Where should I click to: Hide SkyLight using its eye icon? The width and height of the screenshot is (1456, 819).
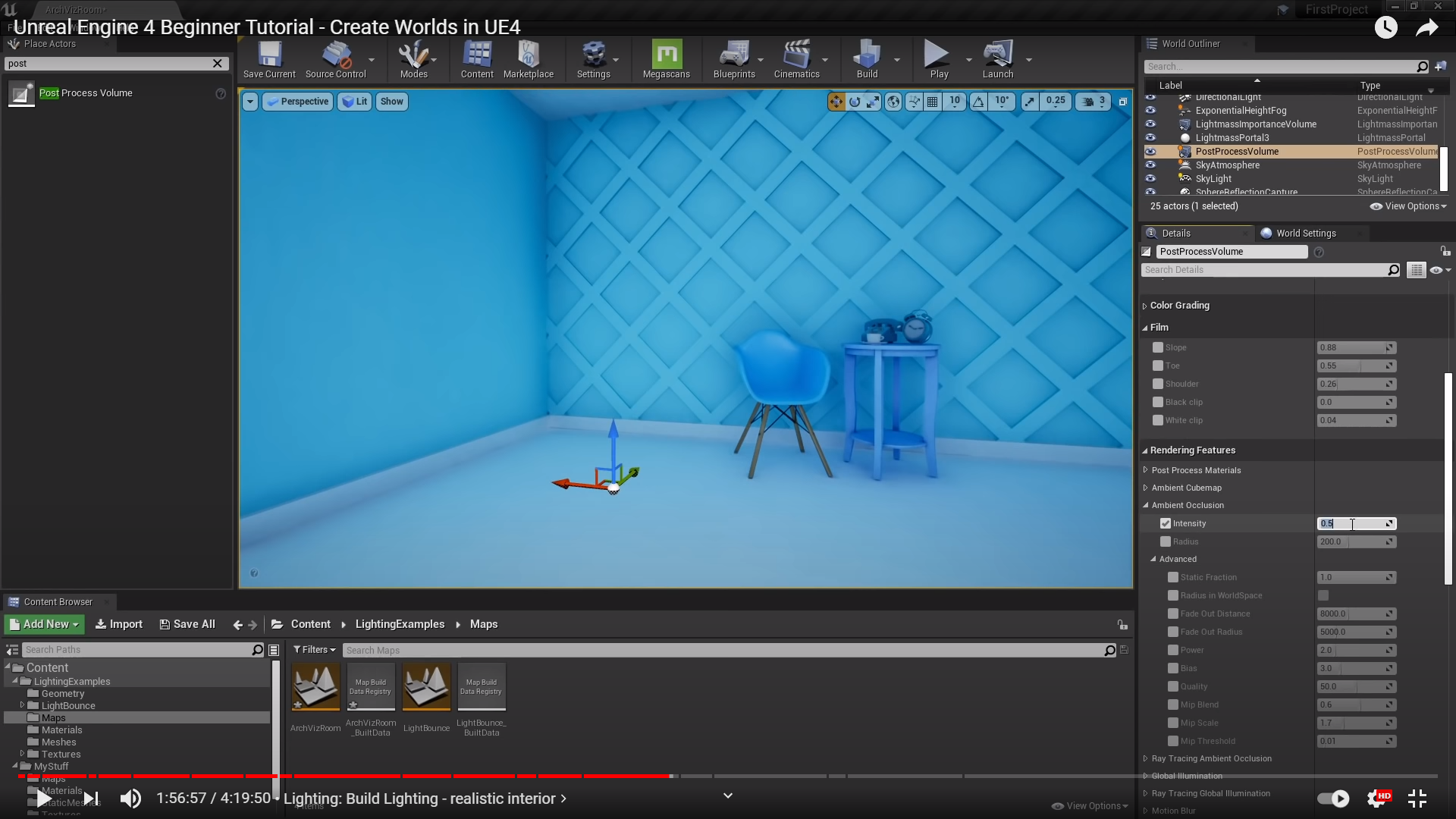1150,179
